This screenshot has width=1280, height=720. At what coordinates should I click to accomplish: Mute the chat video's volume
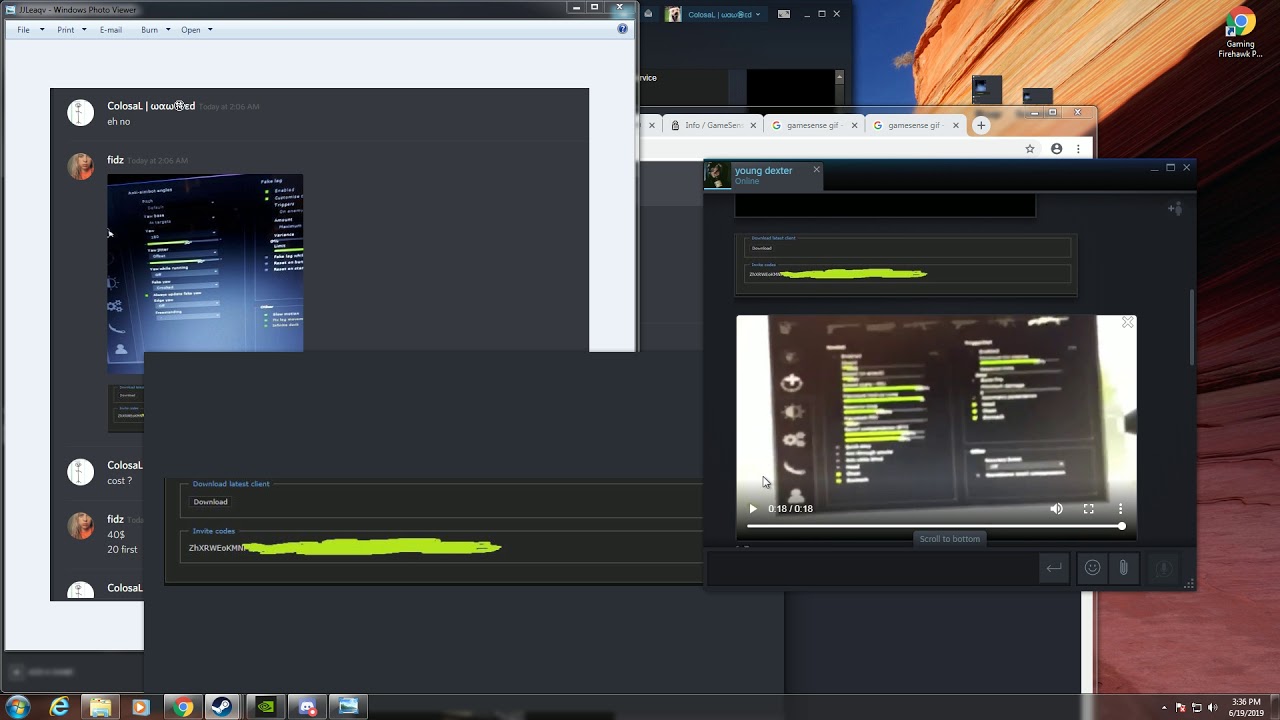[x=1056, y=509]
